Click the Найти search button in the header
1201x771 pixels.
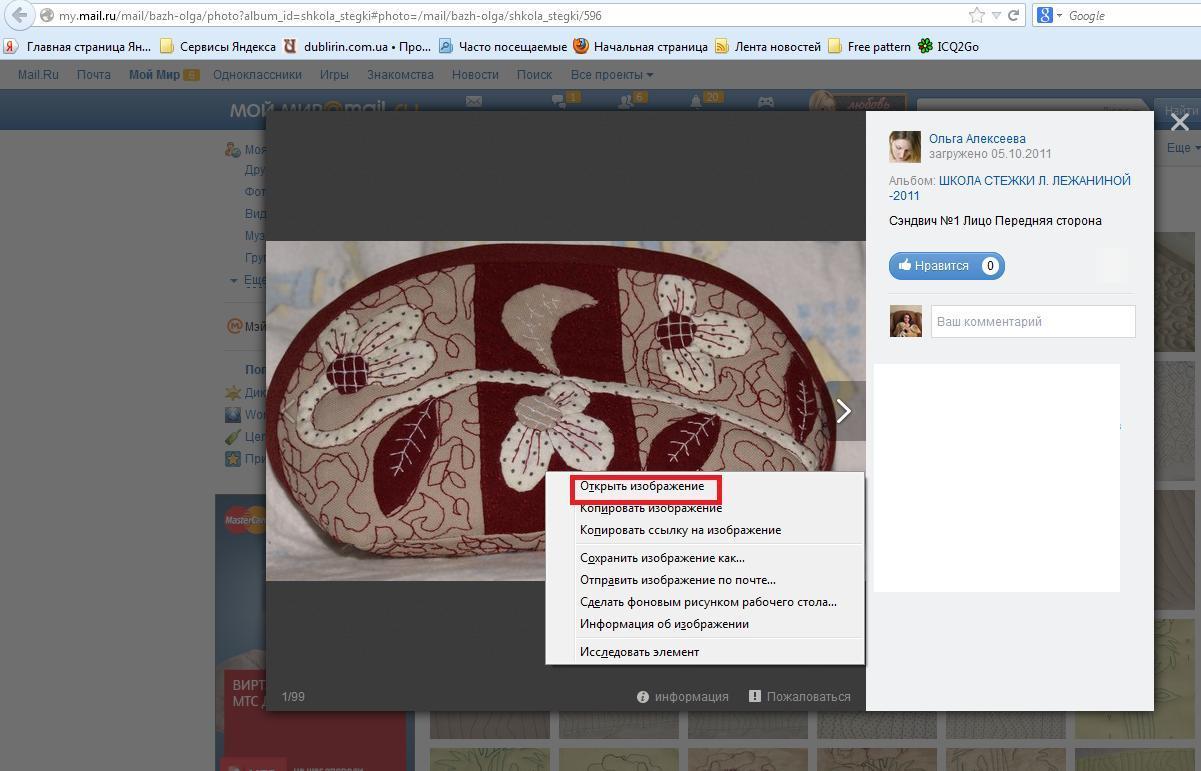pos(1180,112)
